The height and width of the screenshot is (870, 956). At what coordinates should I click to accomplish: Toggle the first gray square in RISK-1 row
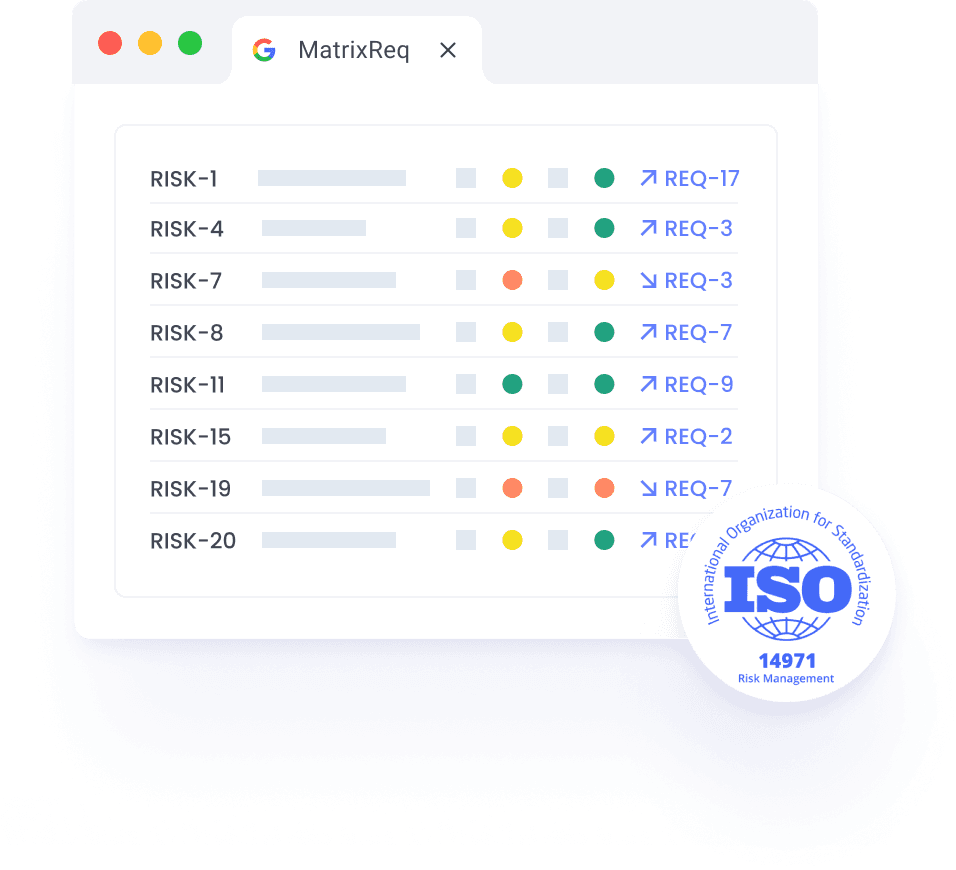pyautogui.click(x=466, y=178)
